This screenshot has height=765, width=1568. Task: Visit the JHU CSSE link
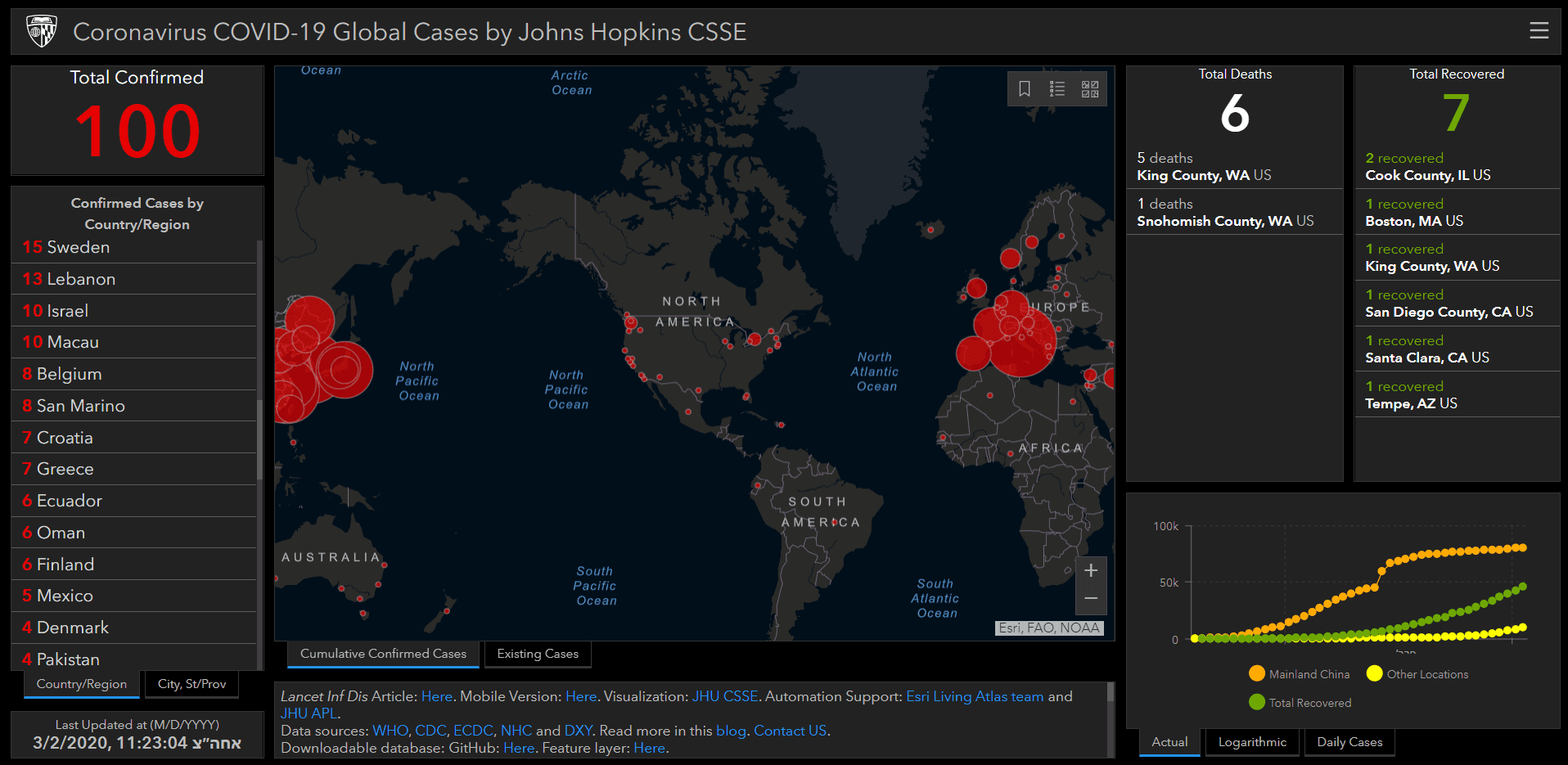pos(725,696)
